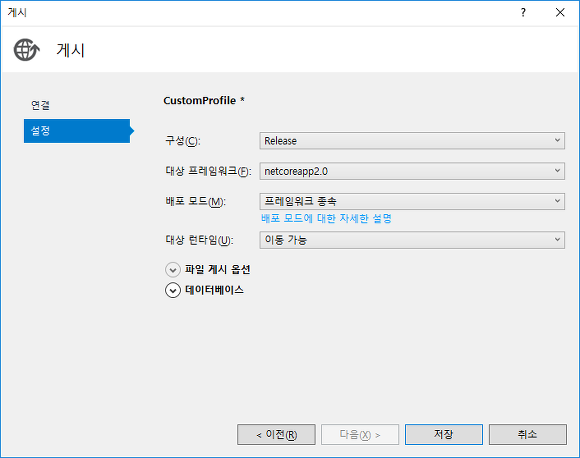580x458 pixels.
Task: Click the 대상 프레임워크(F): label
Action: (x=208, y=171)
